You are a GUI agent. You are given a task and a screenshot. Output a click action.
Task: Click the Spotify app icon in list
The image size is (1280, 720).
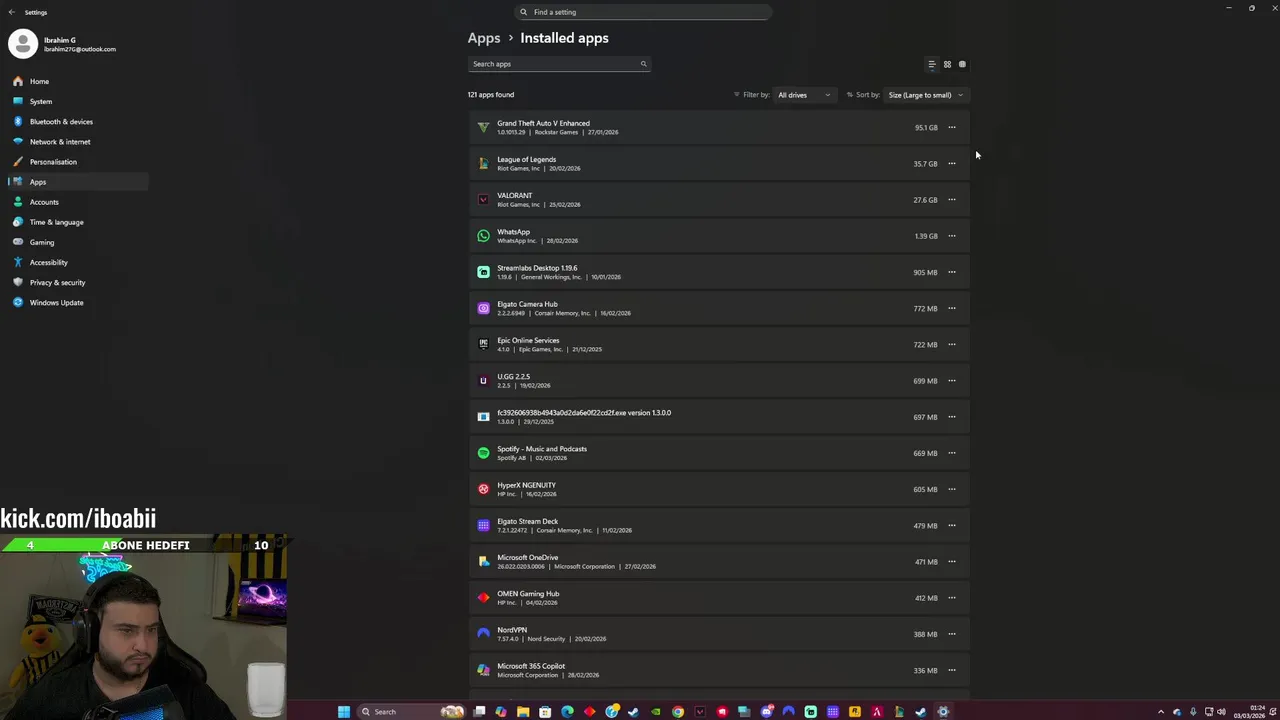coord(483,453)
